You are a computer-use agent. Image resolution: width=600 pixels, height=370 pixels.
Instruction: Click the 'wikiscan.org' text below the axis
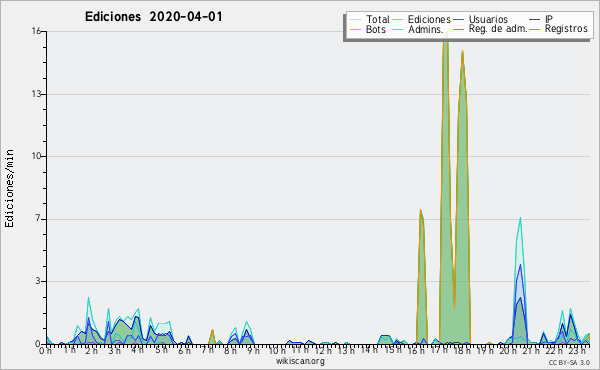pos(300,361)
